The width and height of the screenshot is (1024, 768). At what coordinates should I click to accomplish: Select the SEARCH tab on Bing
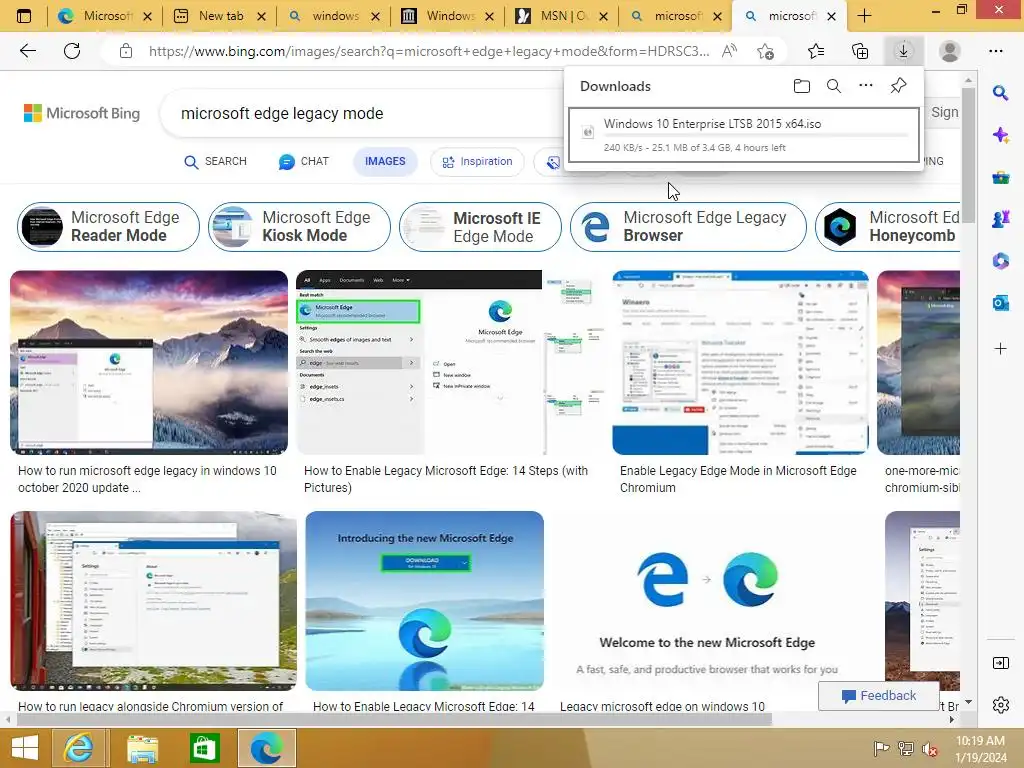[215, 161]
